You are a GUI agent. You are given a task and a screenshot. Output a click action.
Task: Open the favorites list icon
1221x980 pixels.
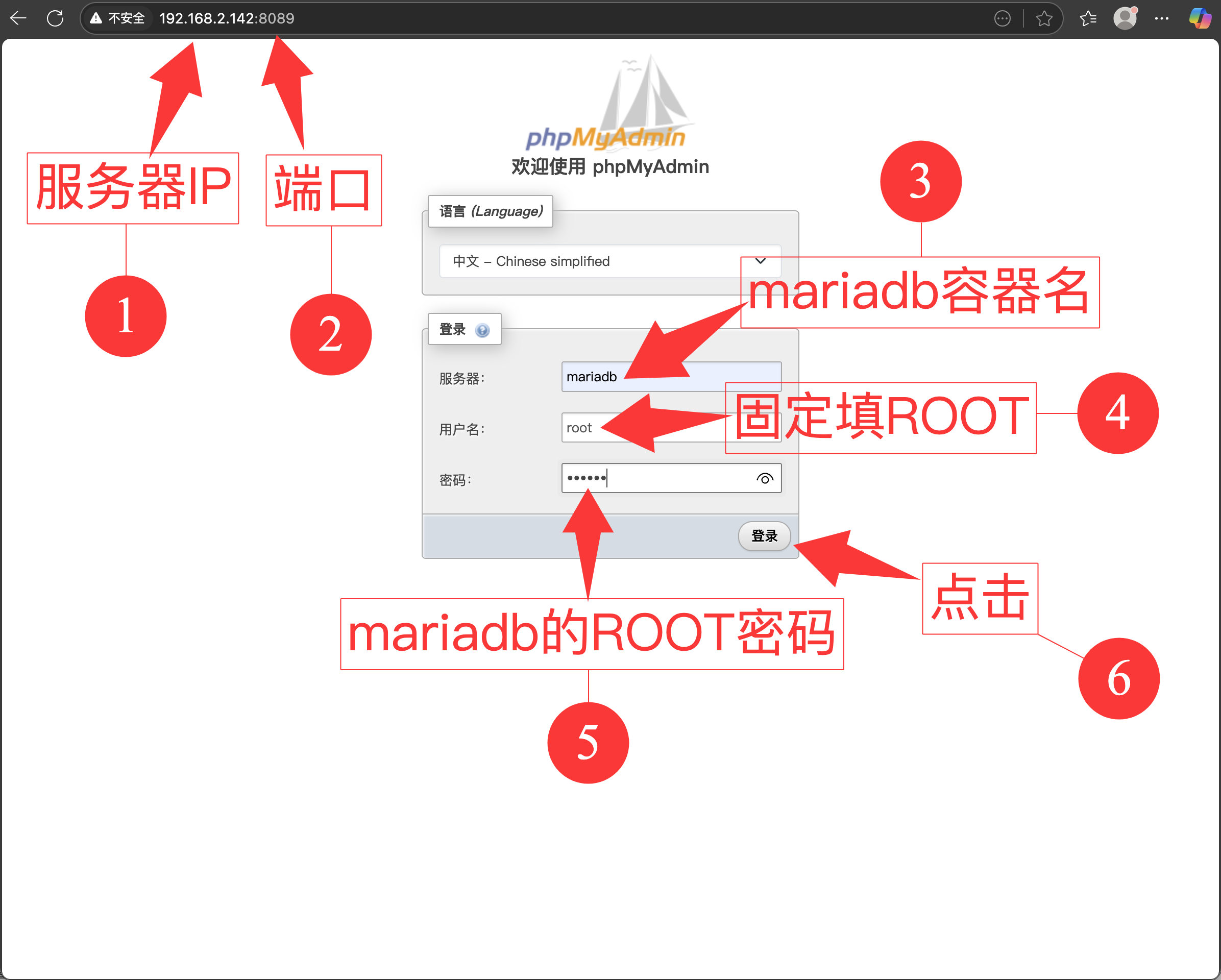[x=1088, y=19]
